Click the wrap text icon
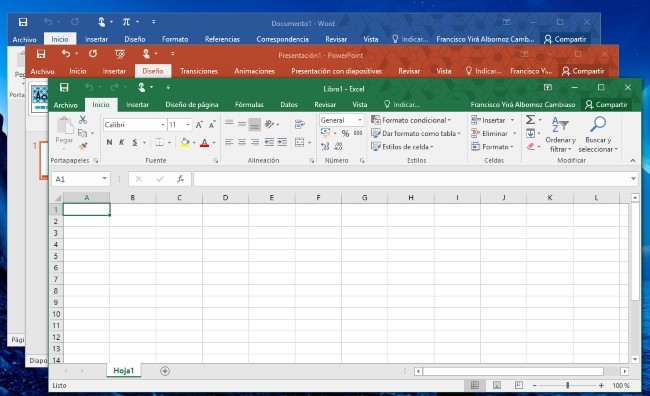The height and width of the screenshot is (396, 650). tap(300, 124)
